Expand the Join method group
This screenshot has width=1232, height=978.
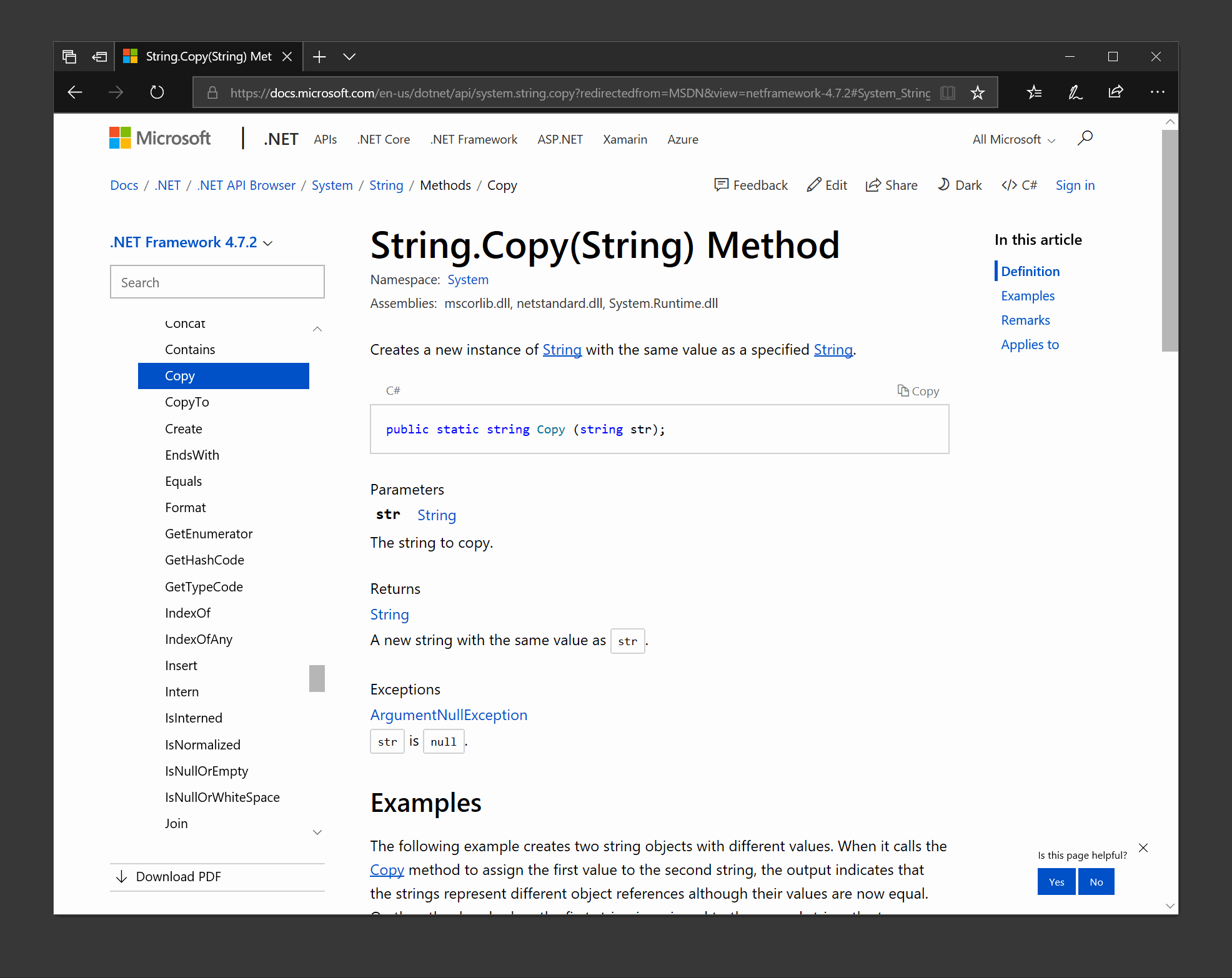tap(317, 832)
